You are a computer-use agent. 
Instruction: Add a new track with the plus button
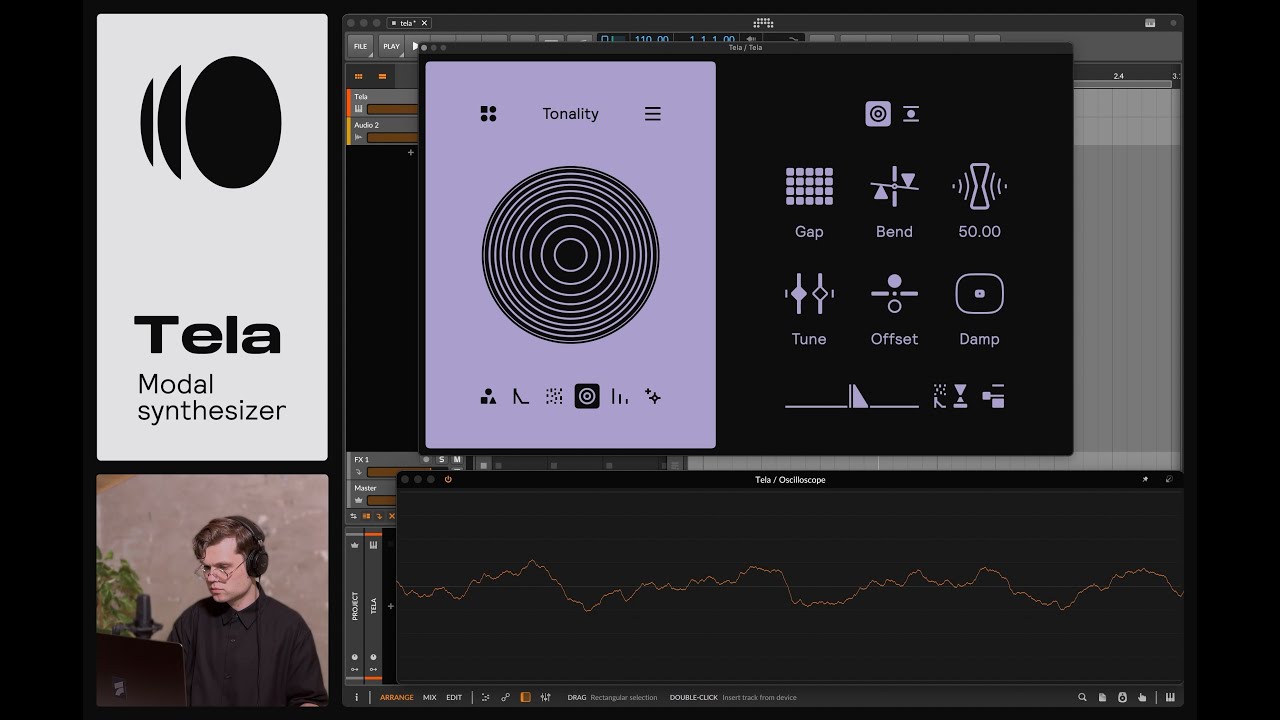pos(410,153)
